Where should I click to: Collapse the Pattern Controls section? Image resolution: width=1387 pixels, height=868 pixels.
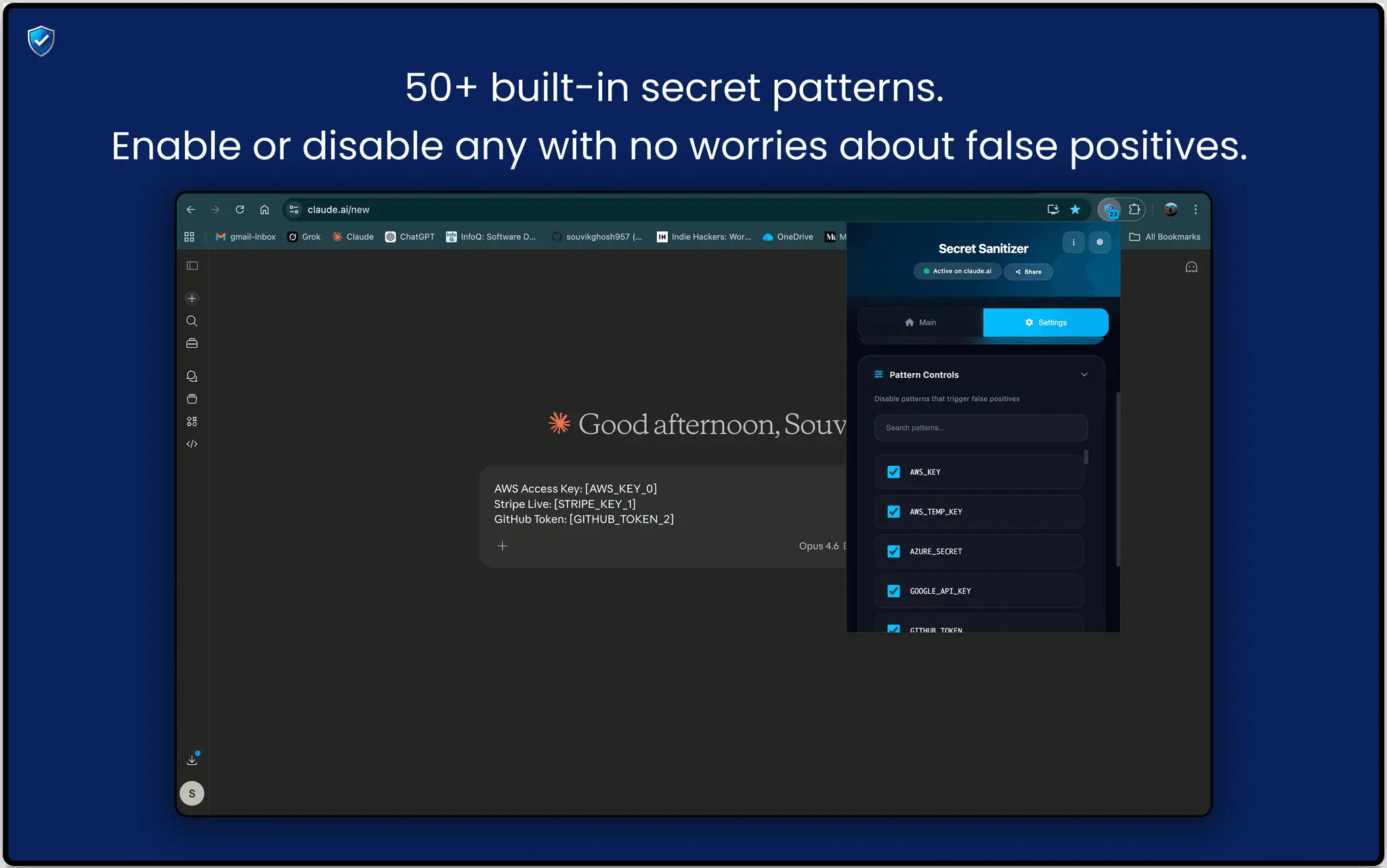(x=1084, y=375)
